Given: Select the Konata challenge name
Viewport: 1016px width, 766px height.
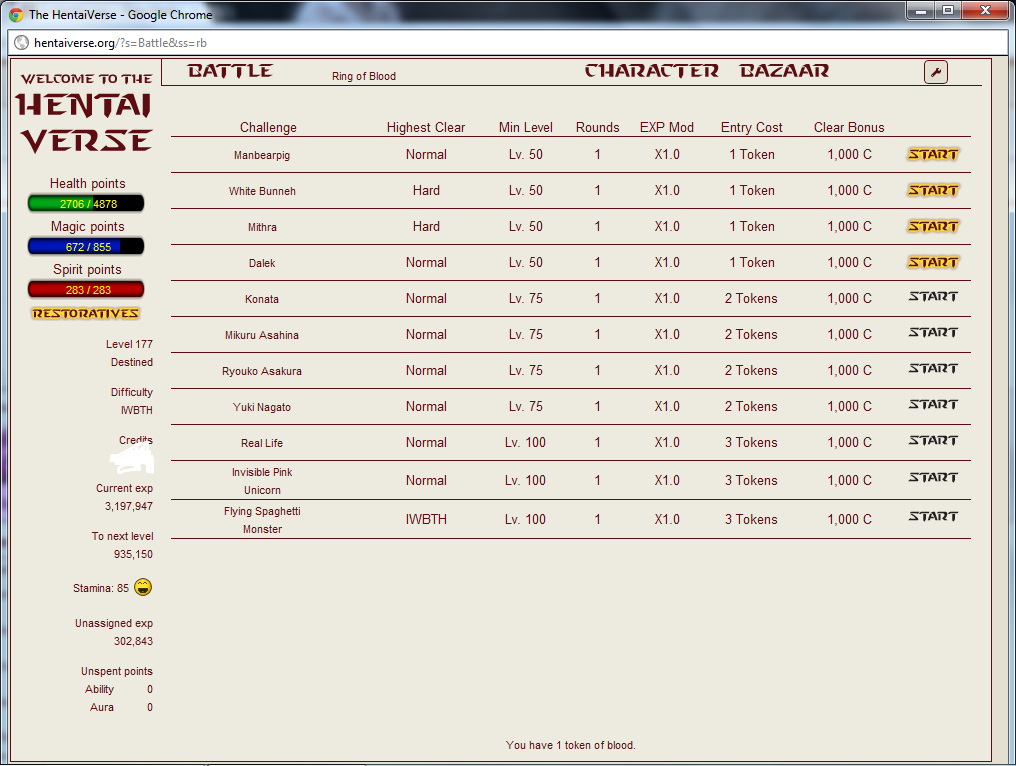Looking at the screenshot, I should click(x=262, y=299).
